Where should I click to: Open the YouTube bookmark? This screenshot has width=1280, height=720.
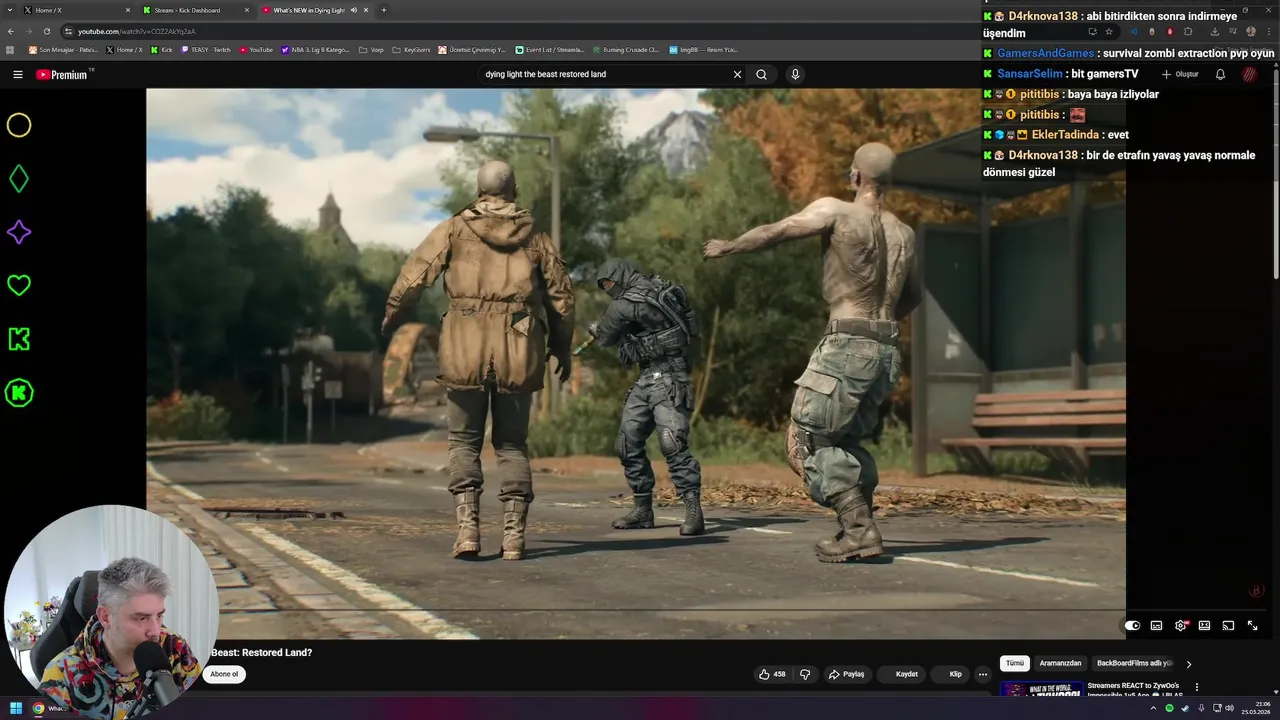(x=256, y=49)
